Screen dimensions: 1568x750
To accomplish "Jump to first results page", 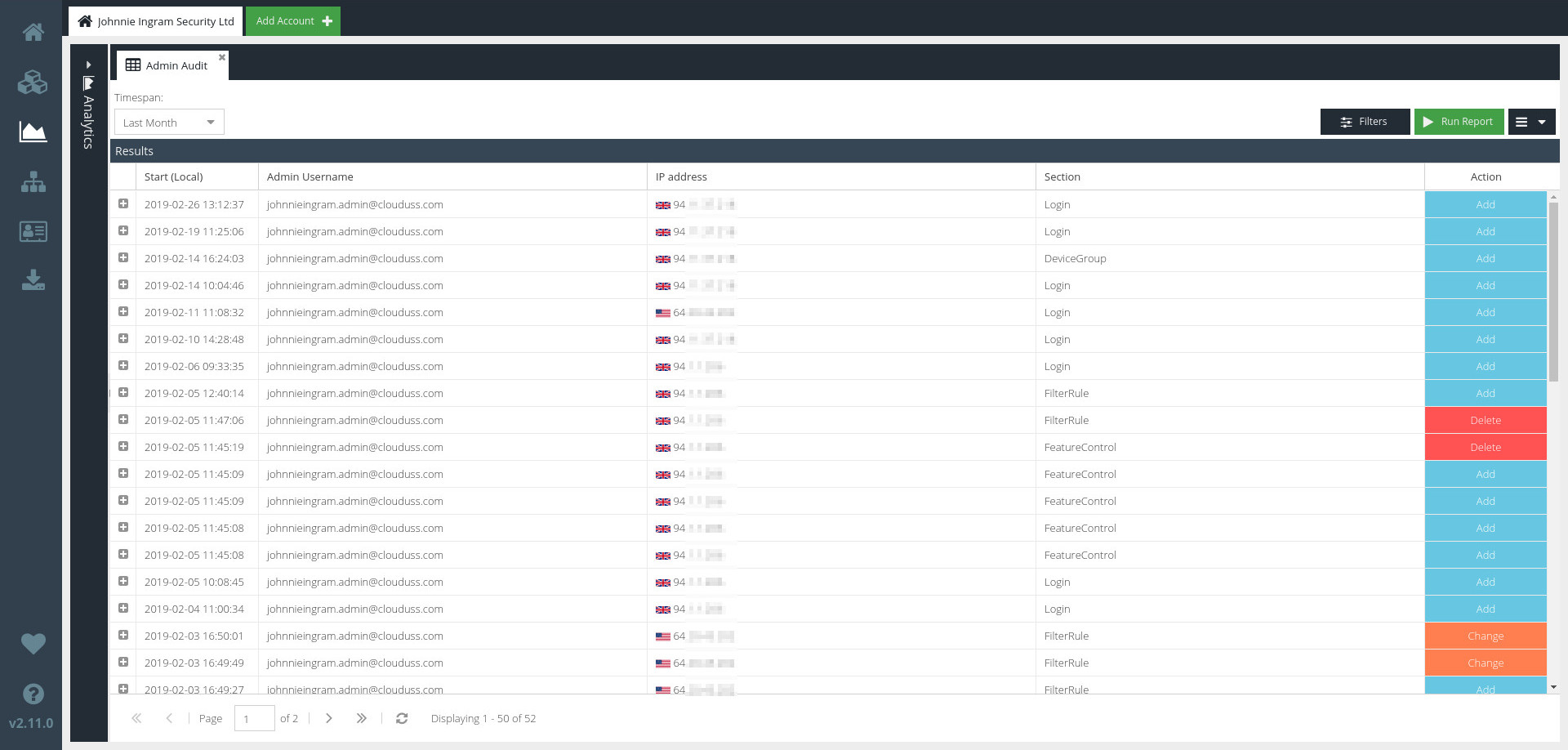I will point(136,718).
